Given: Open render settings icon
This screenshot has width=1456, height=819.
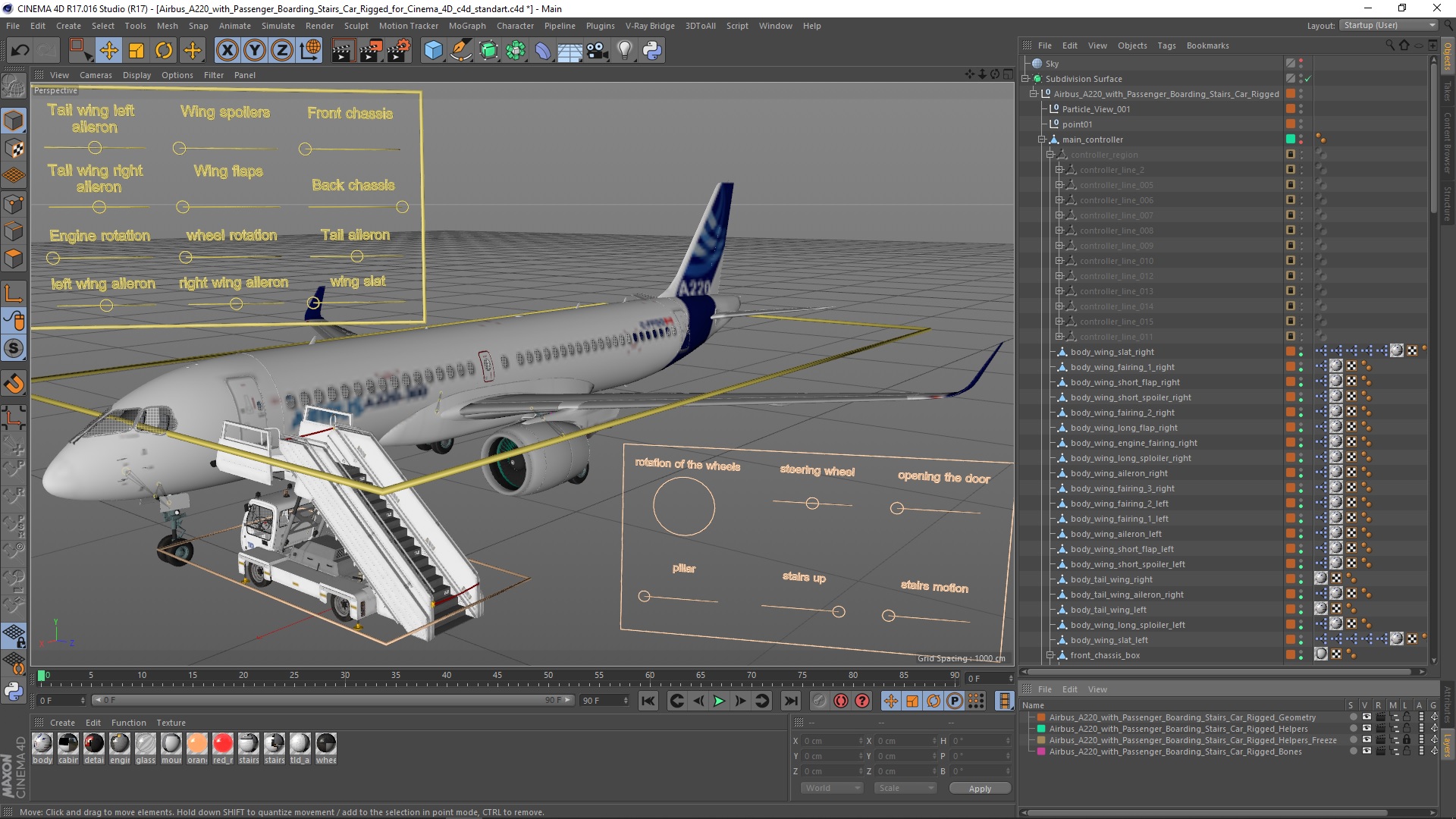Looking at the screenshot, I should coord(399,51).
